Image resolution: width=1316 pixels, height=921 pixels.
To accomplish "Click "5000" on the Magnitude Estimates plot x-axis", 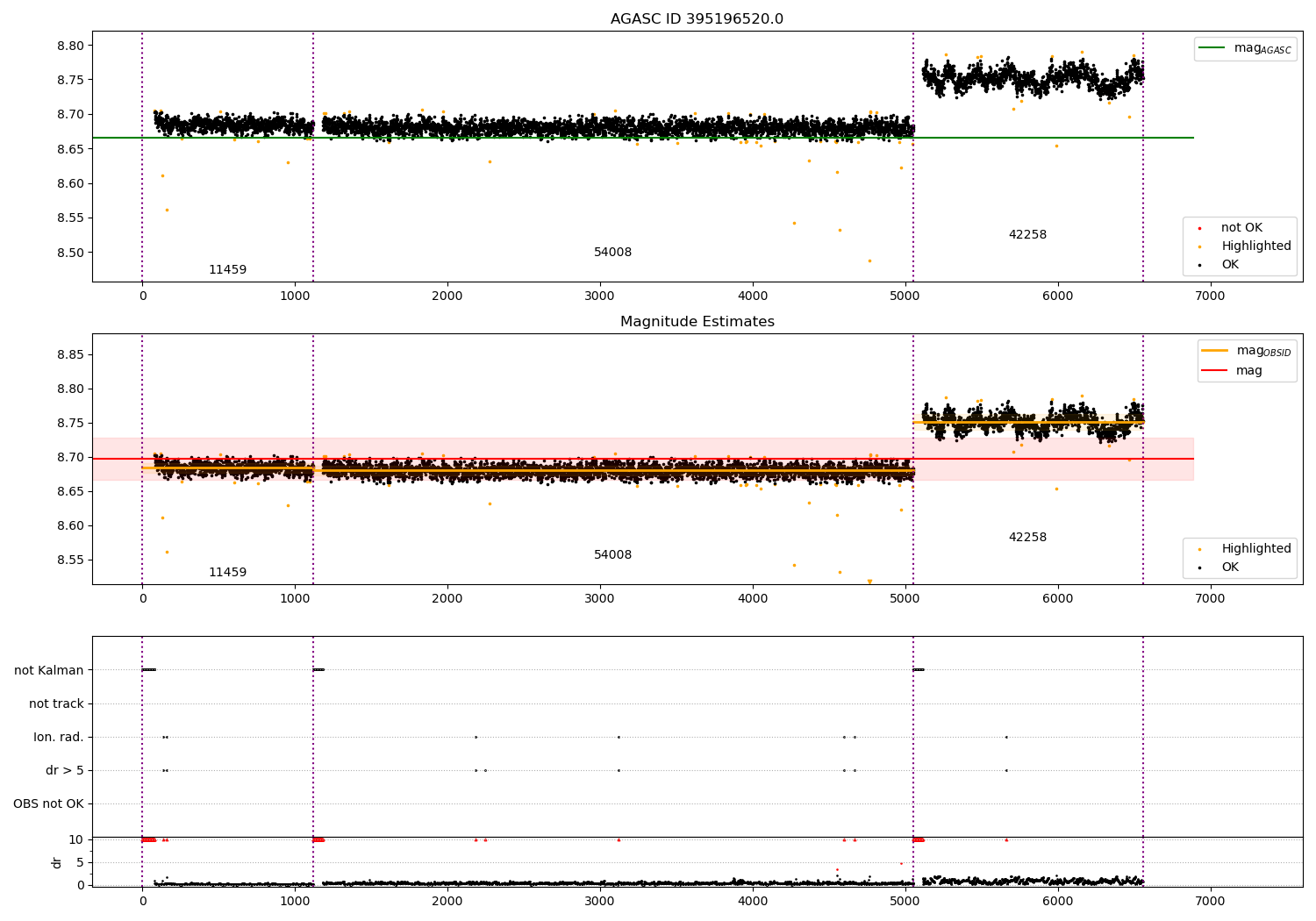I will pos(905,599).
